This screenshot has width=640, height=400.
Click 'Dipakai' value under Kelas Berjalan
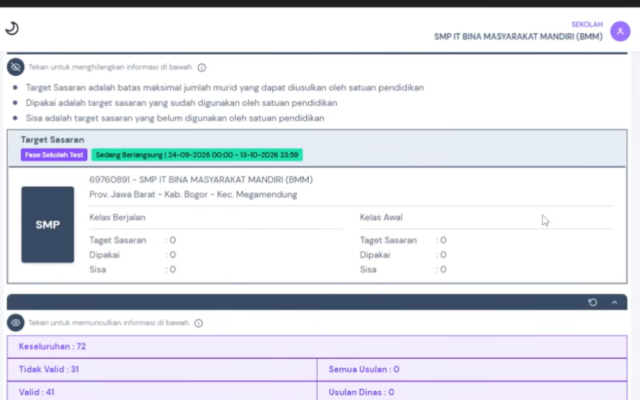173,255
